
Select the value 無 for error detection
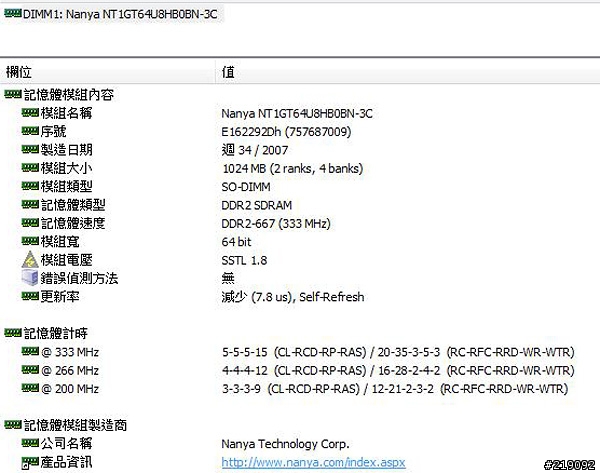(228, 278)
